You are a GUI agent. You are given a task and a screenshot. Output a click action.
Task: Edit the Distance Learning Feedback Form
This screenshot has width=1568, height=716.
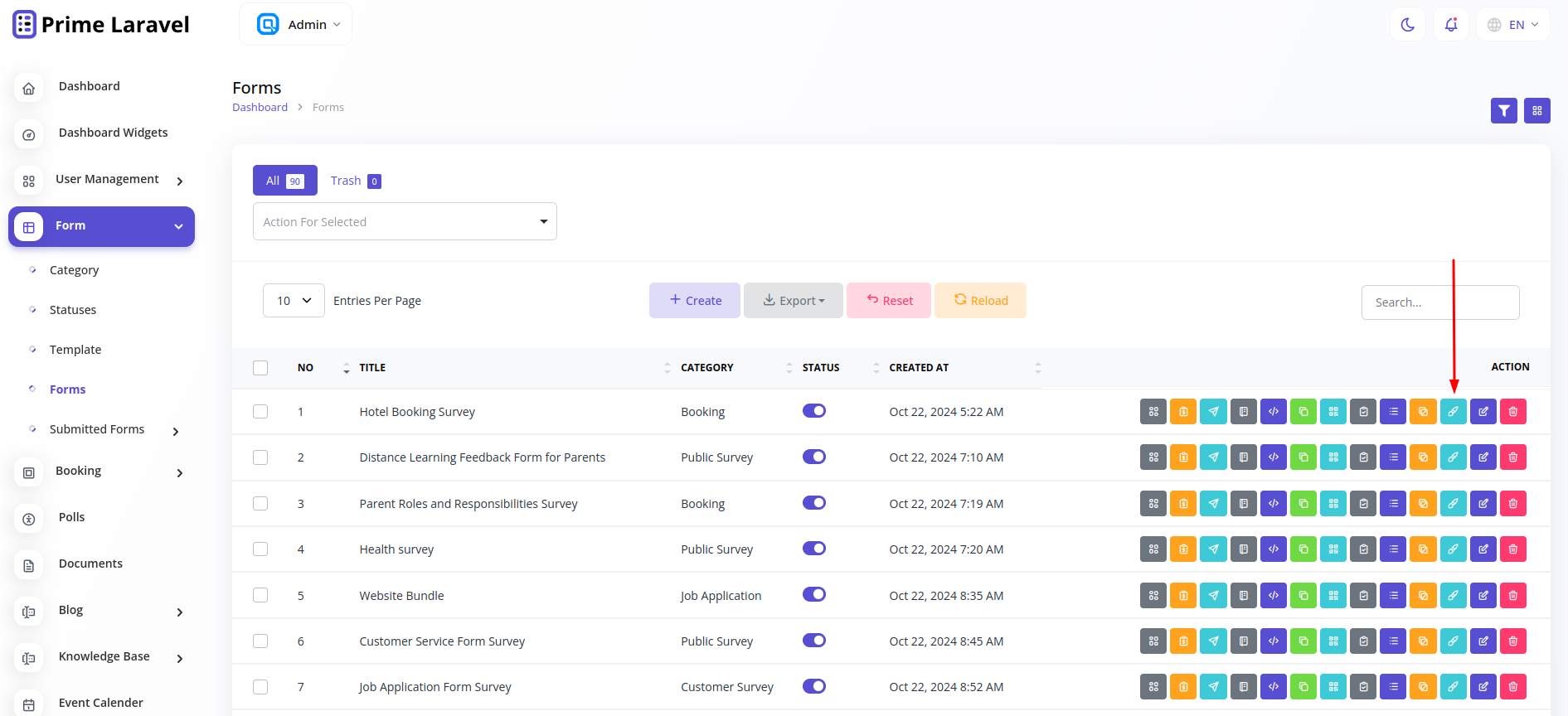point(1483,457)
